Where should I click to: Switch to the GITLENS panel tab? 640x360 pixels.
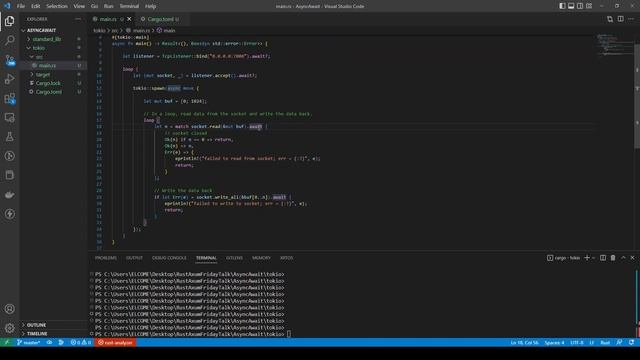click(x=234, y=258)
